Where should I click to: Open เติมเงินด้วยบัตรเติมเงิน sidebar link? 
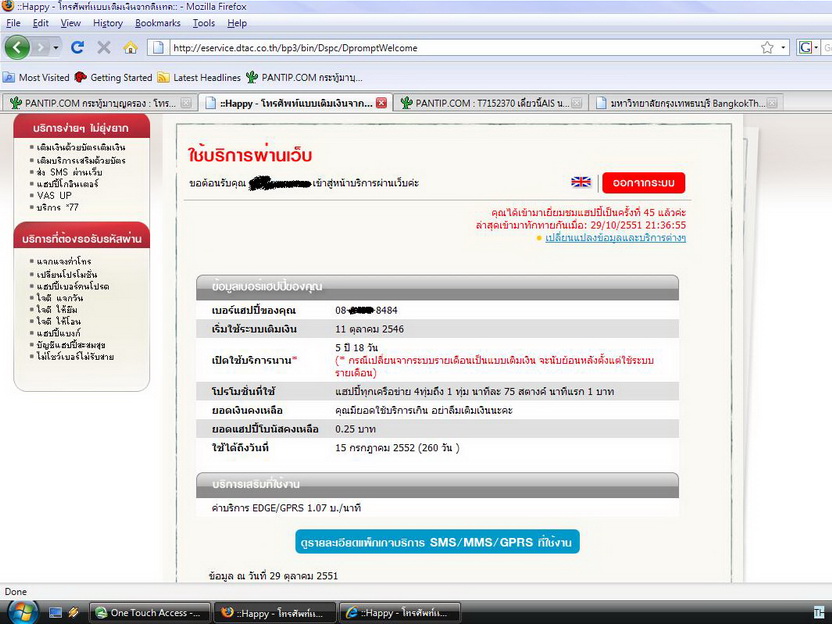(81, 148)
